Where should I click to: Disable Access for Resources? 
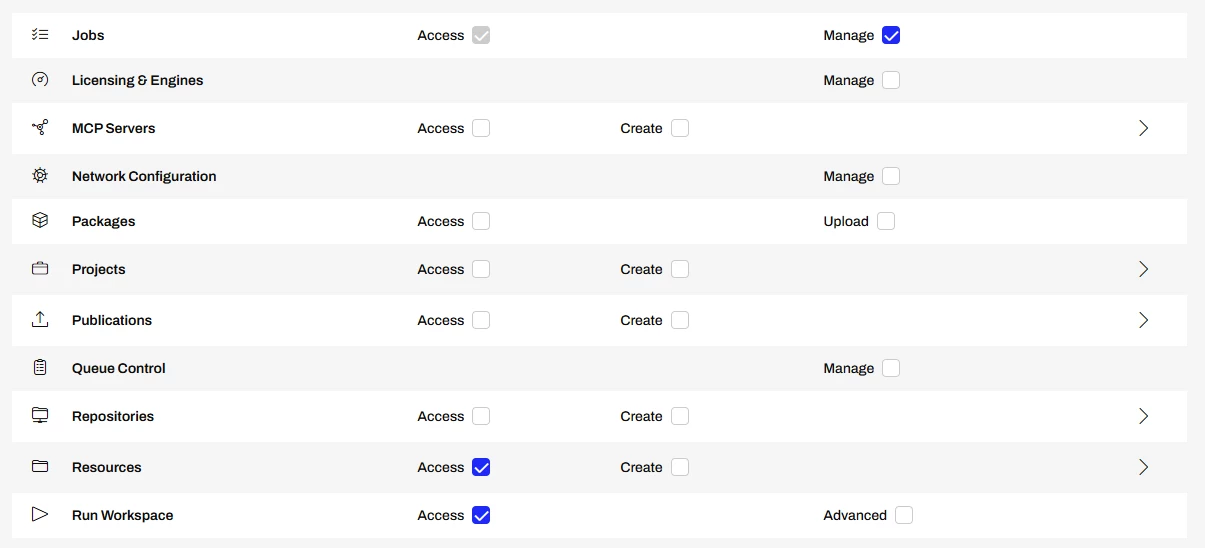[x=481, y=467]
